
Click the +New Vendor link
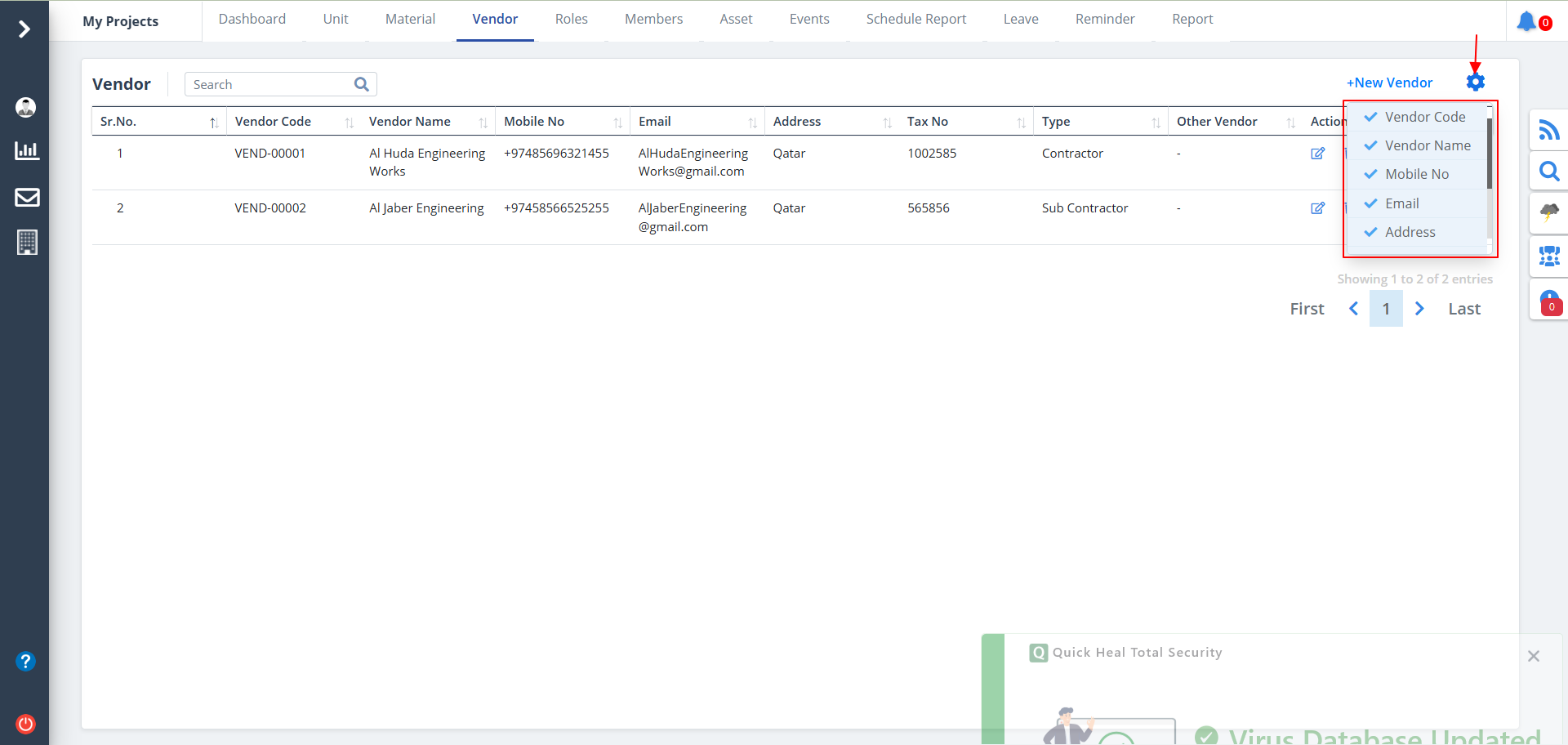1389,83
